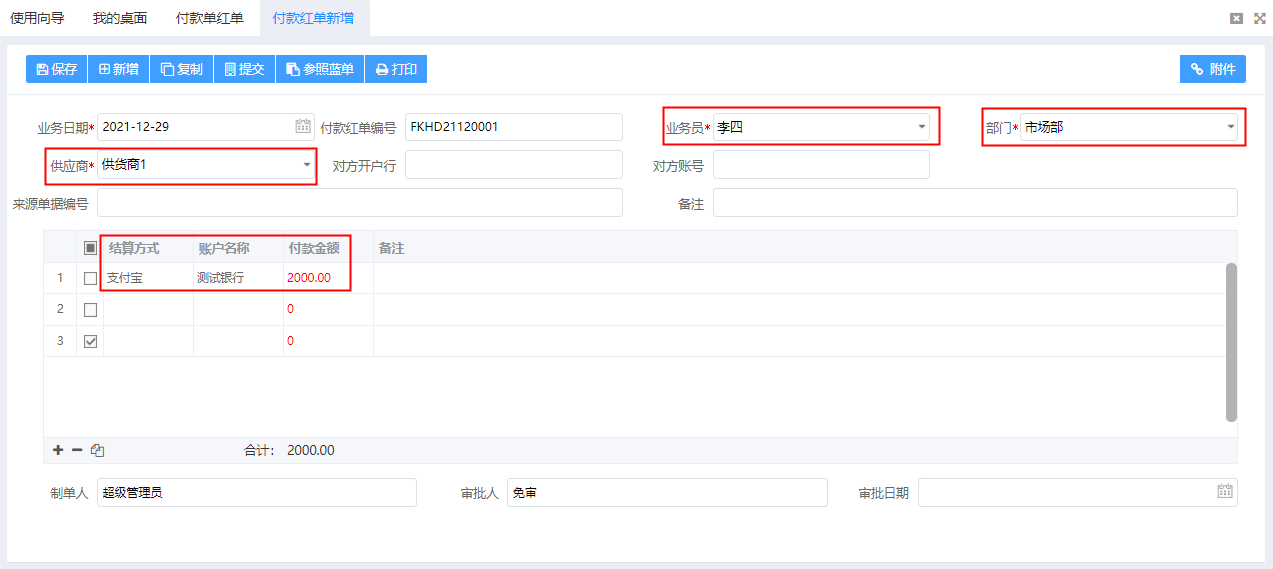
Task: Click the 合计 total value 2000.00
Action: point(311,450)
